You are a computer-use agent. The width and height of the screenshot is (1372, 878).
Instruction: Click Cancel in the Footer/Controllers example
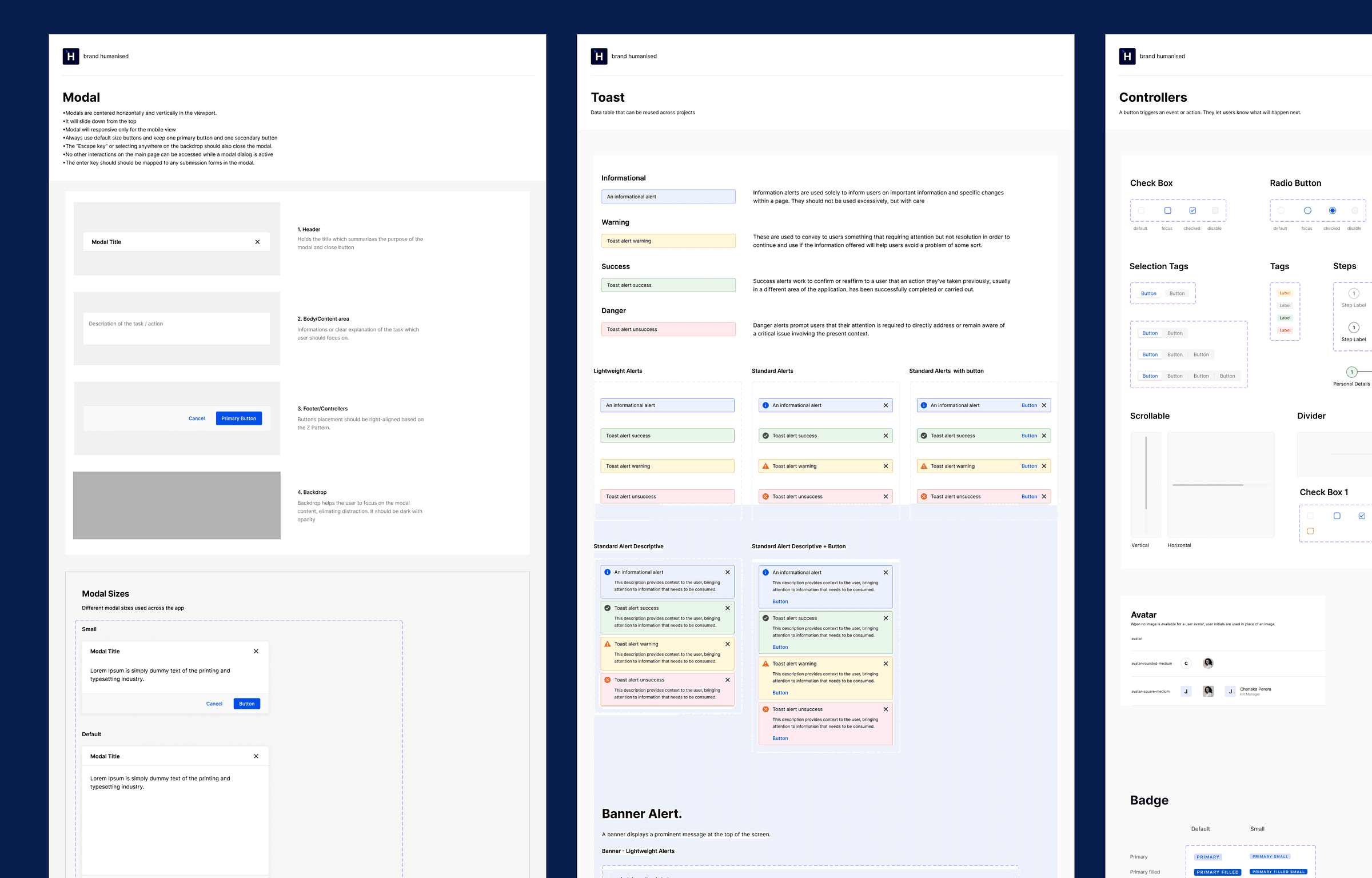(x=197, y=418)
